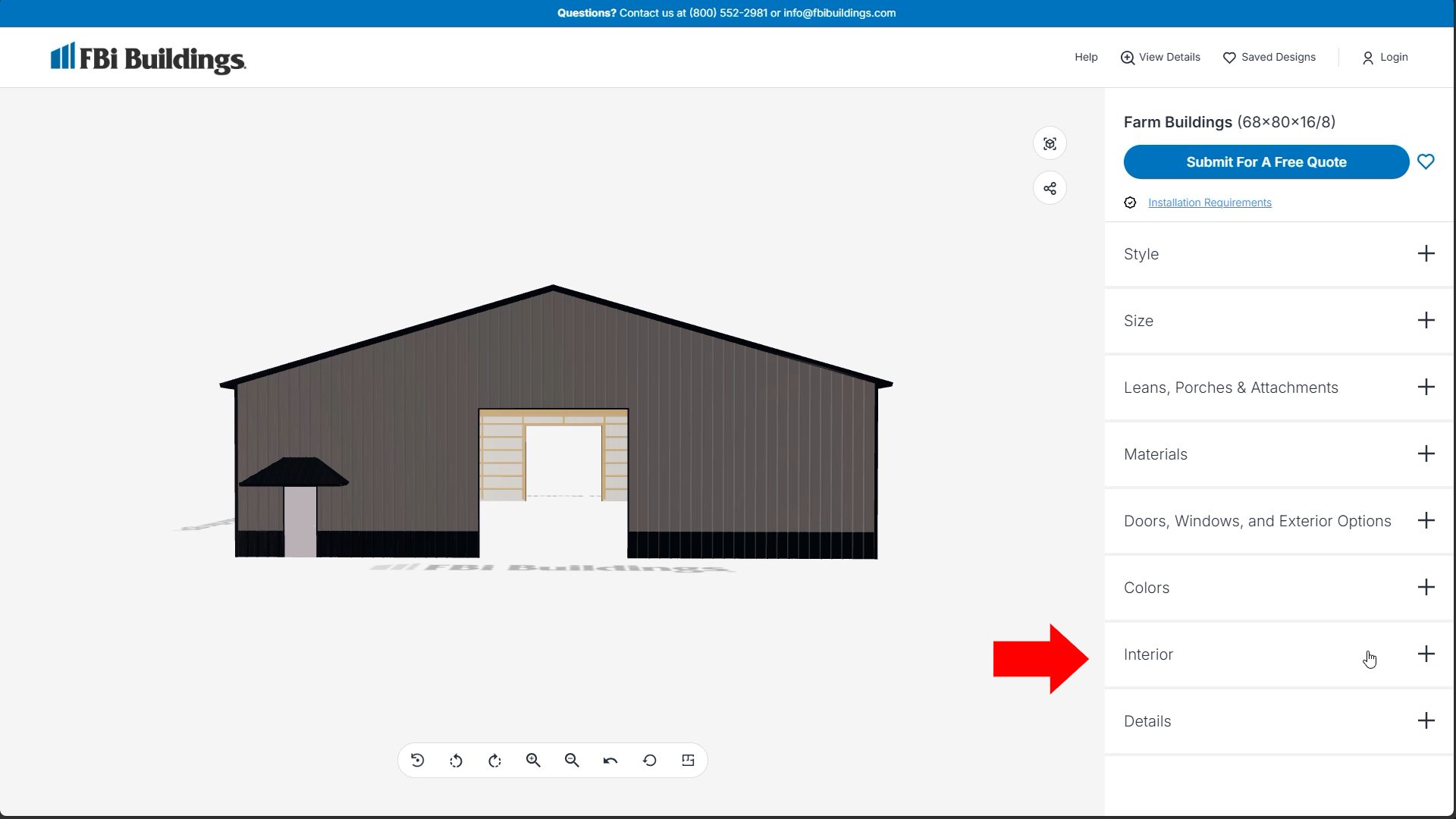Click the camera focus view icon
This screenshot has width=1456, height=819.
(1050, 144)
